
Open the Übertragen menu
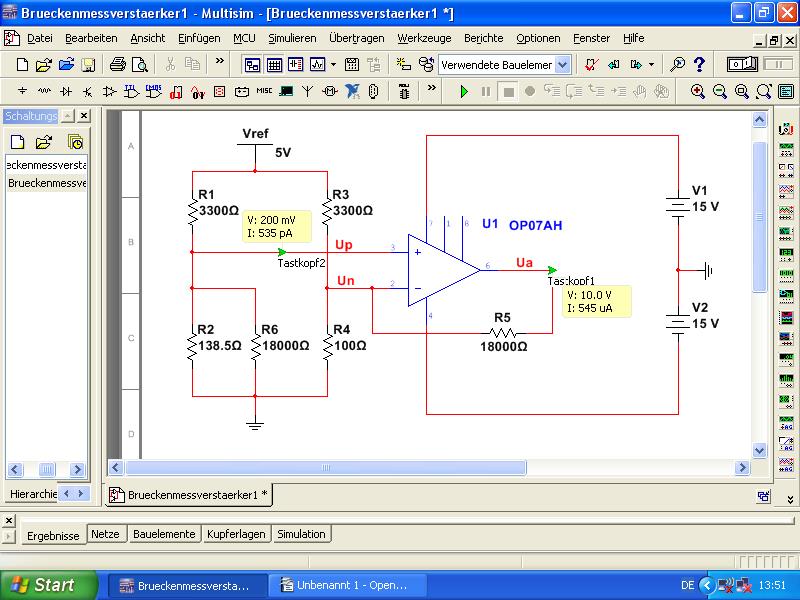pyautogui.click(x=356, y=38)
